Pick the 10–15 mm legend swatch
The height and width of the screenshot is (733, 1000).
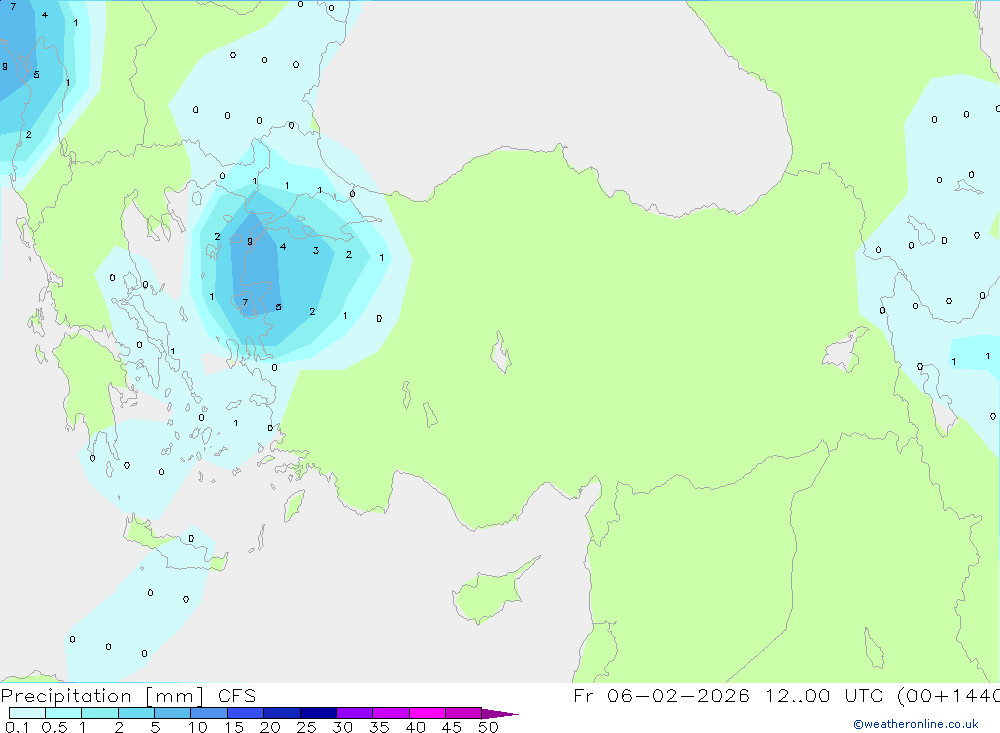209,713
